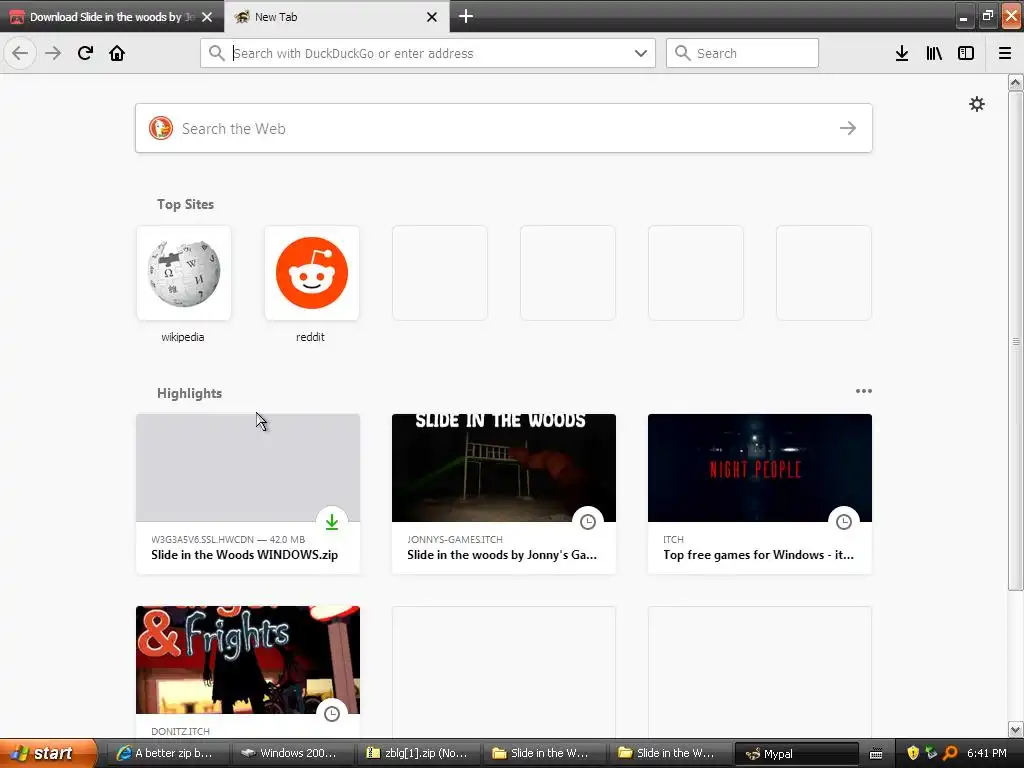Toggle the sidebars icon in toolbar

(x=966, y=53)
